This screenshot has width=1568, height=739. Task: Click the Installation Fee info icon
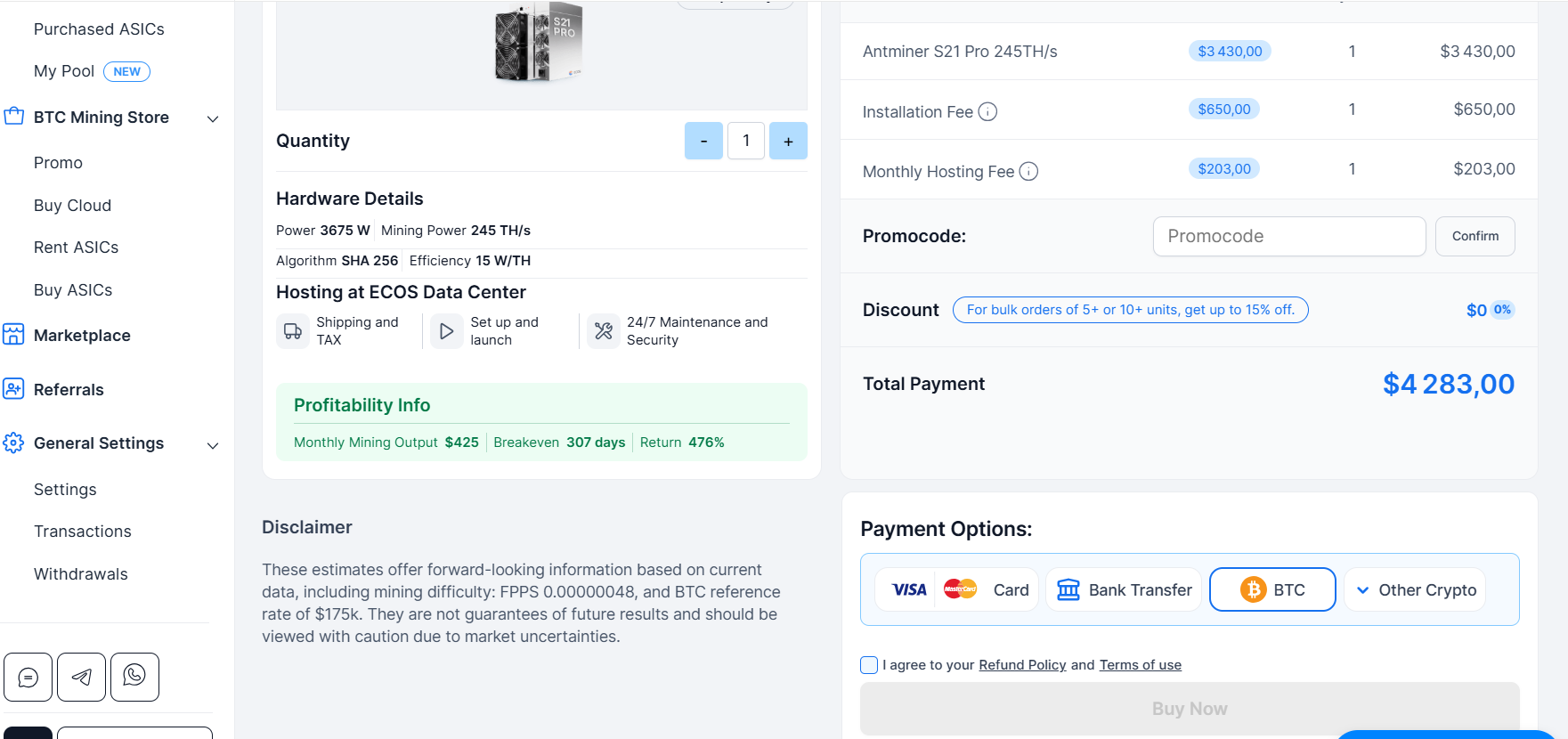pyautogui.click(x=987, y=111)
